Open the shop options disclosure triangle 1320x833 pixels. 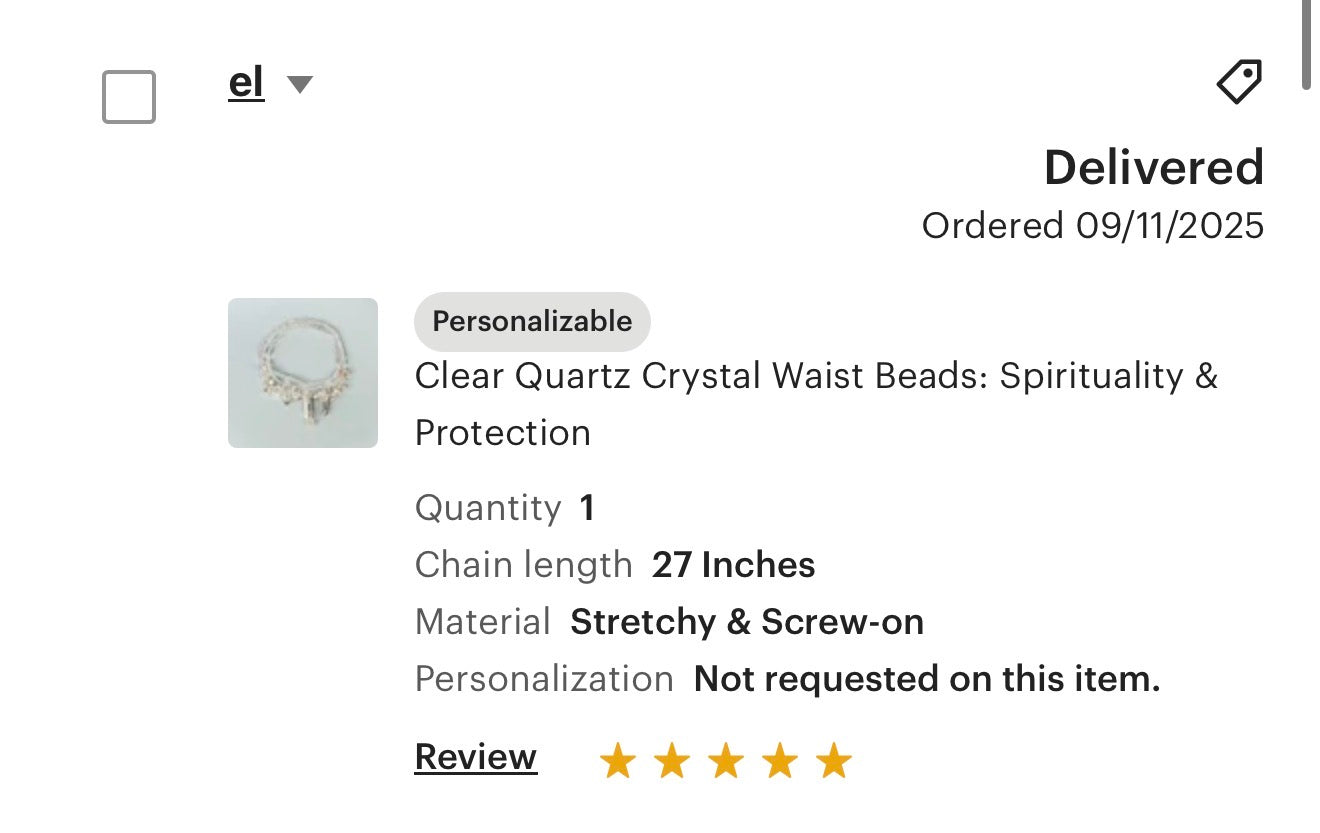point(299,85)
